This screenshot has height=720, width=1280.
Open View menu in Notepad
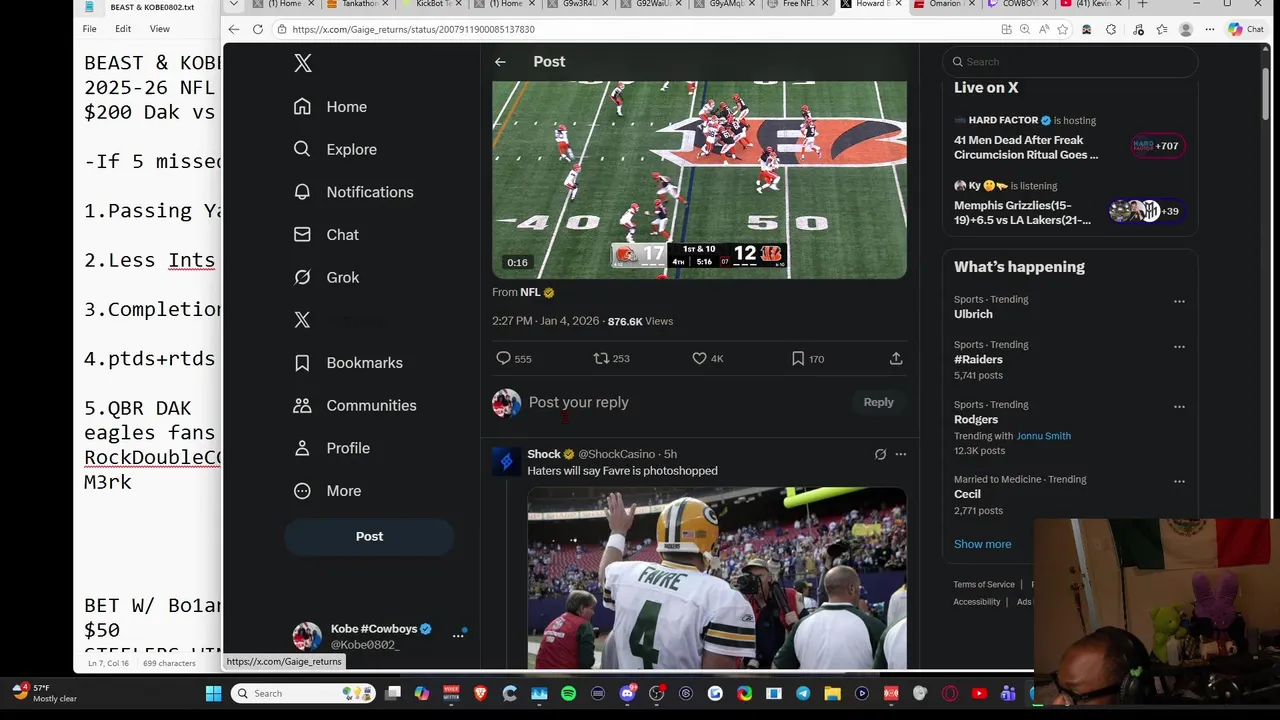[159, 29]
